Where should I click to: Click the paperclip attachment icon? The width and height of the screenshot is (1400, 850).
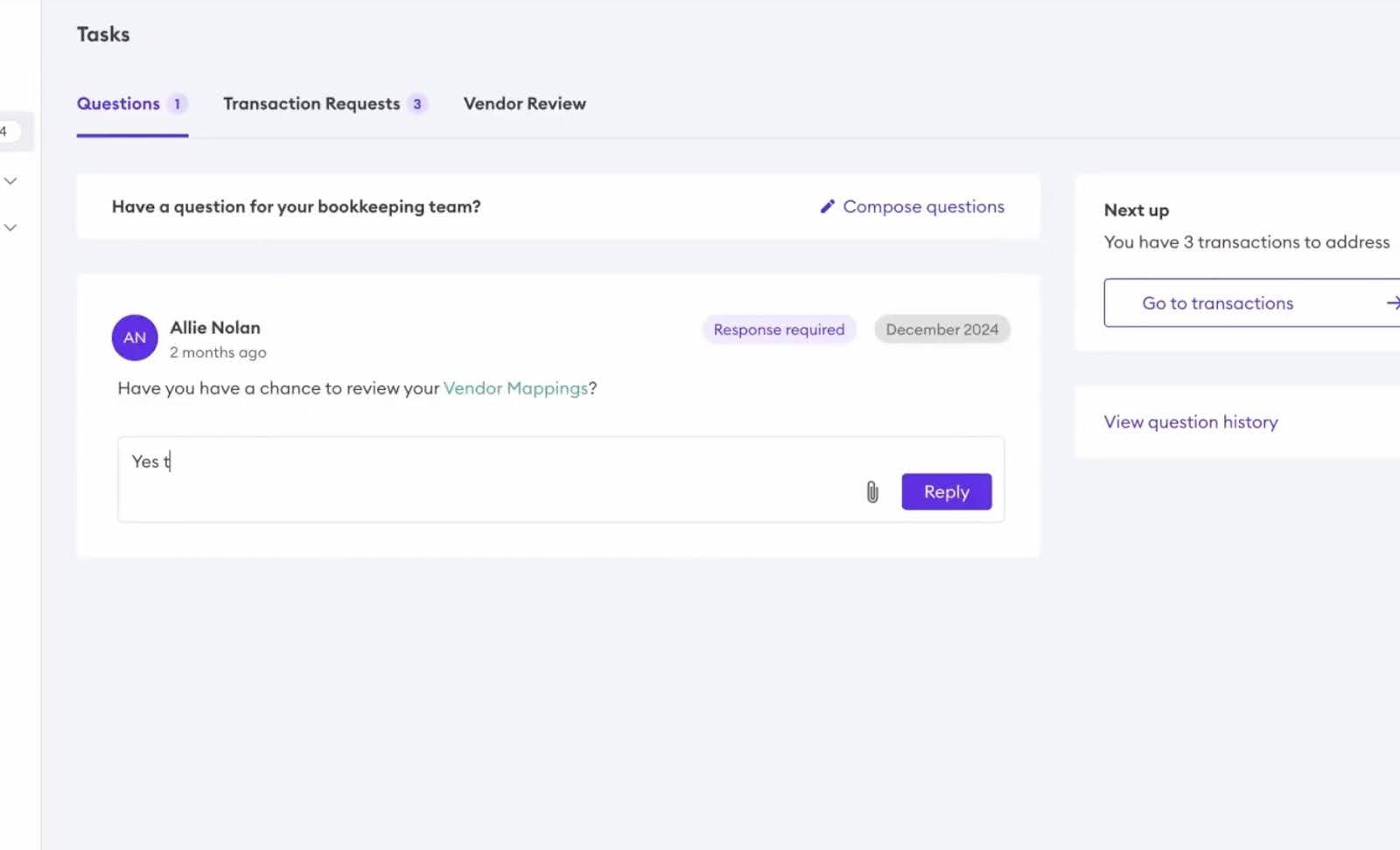[x=871, y=491]
